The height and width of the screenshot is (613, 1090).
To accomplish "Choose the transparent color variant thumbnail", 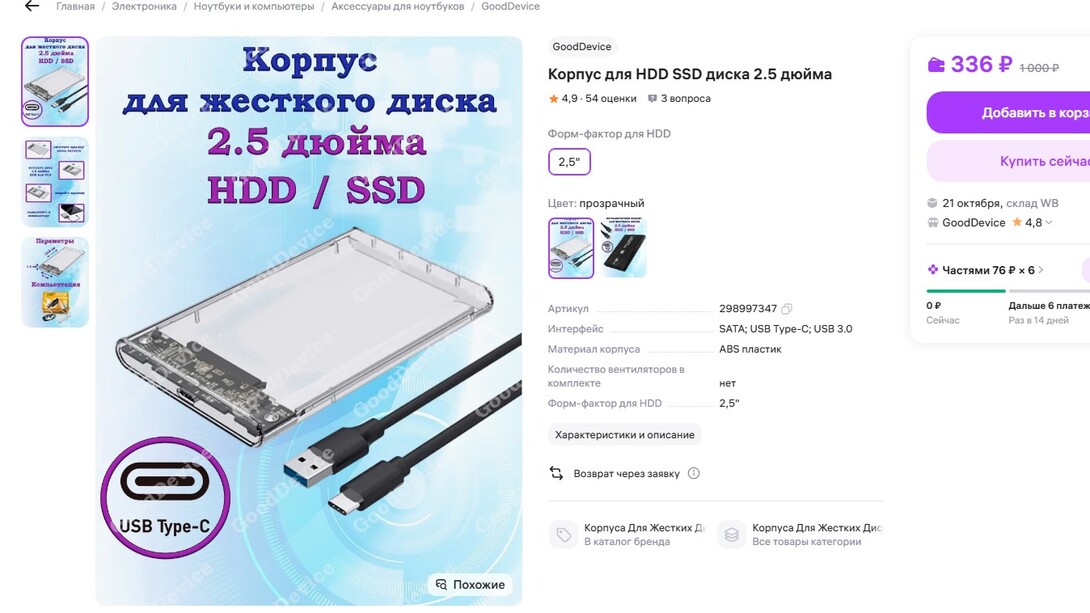I will tap(571, 247).
